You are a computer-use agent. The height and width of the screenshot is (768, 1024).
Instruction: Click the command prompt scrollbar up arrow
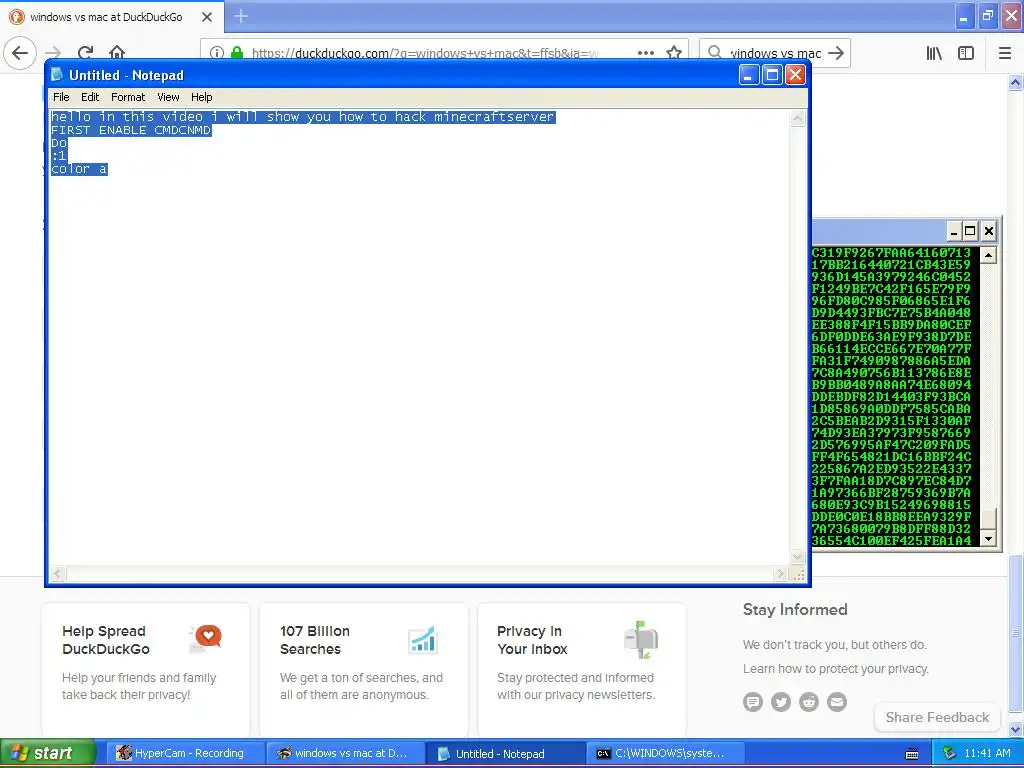[988, 255]
